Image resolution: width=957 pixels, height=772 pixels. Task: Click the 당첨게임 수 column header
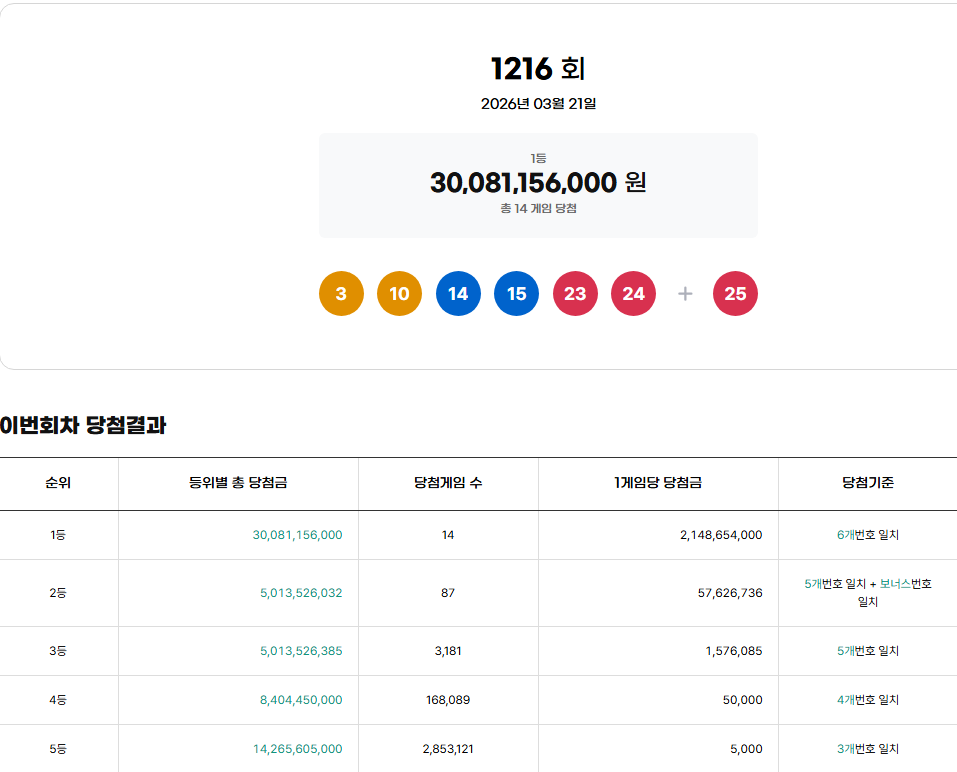click(448, 483)
